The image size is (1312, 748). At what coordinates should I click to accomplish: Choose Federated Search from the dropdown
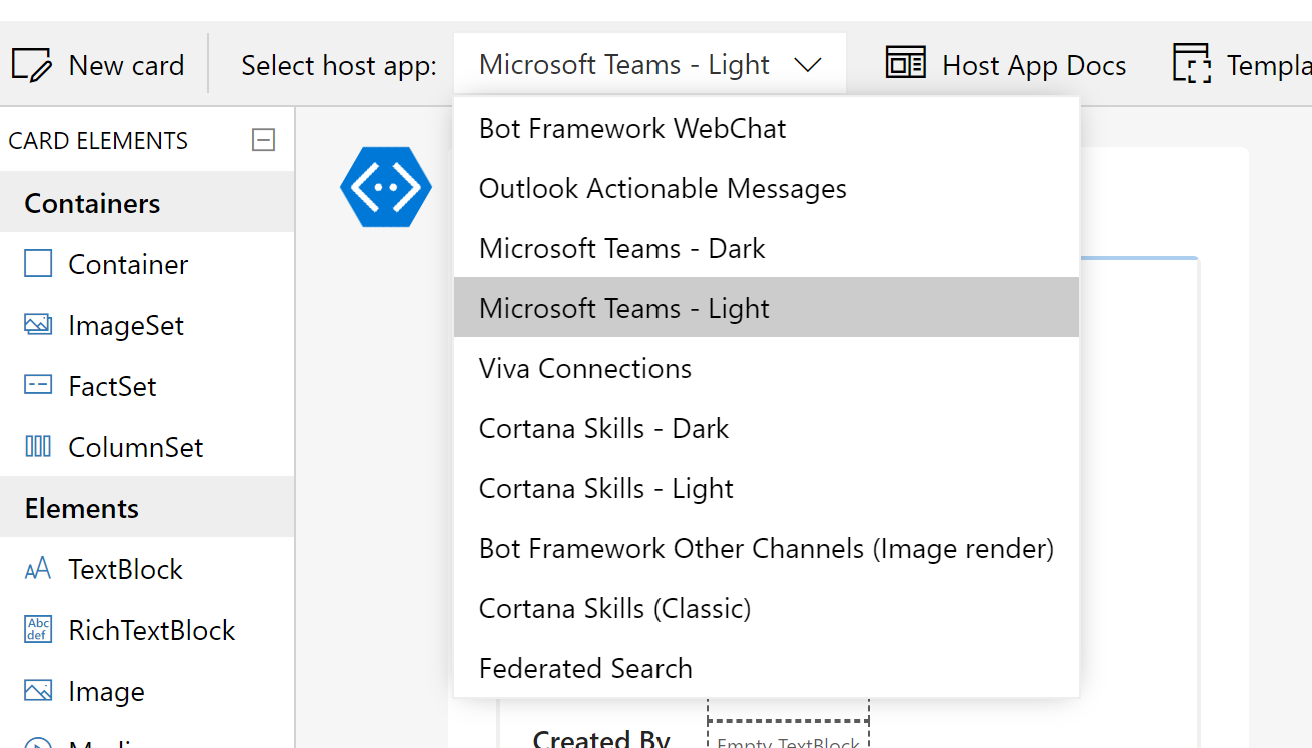tap(586, 667)
